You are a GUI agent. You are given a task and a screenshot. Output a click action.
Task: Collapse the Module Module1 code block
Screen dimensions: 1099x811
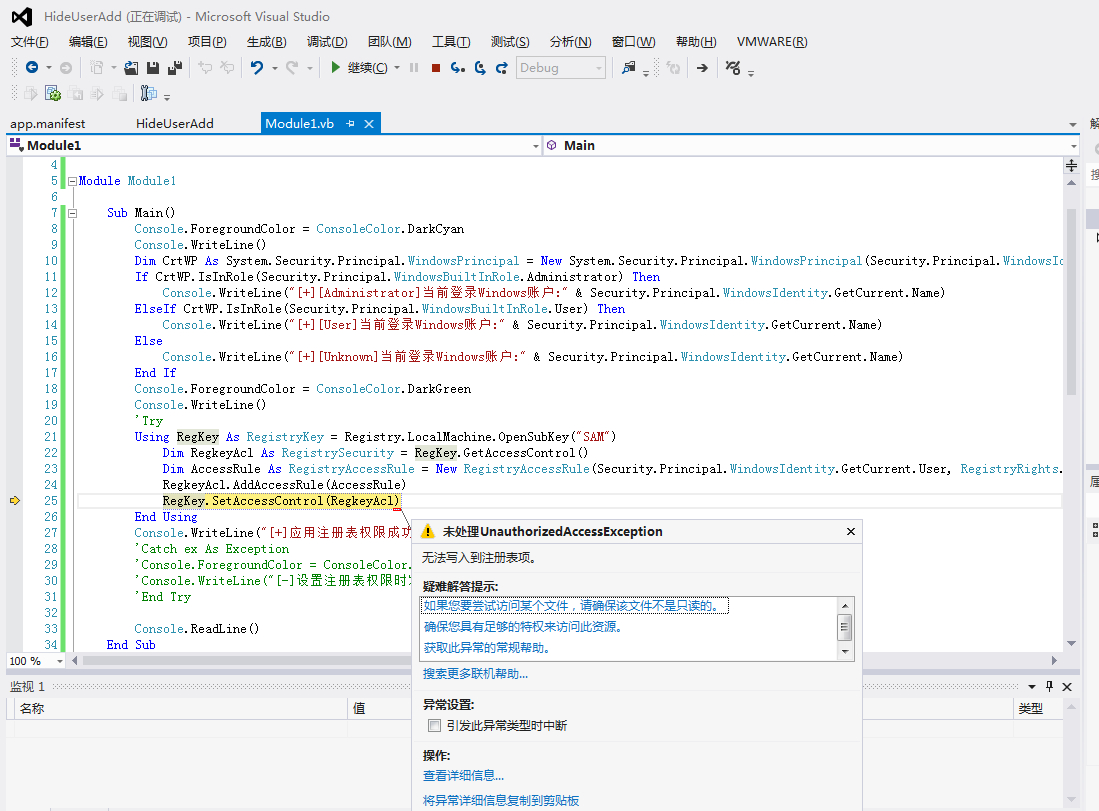pyautogui.click(x=72, y=181)
